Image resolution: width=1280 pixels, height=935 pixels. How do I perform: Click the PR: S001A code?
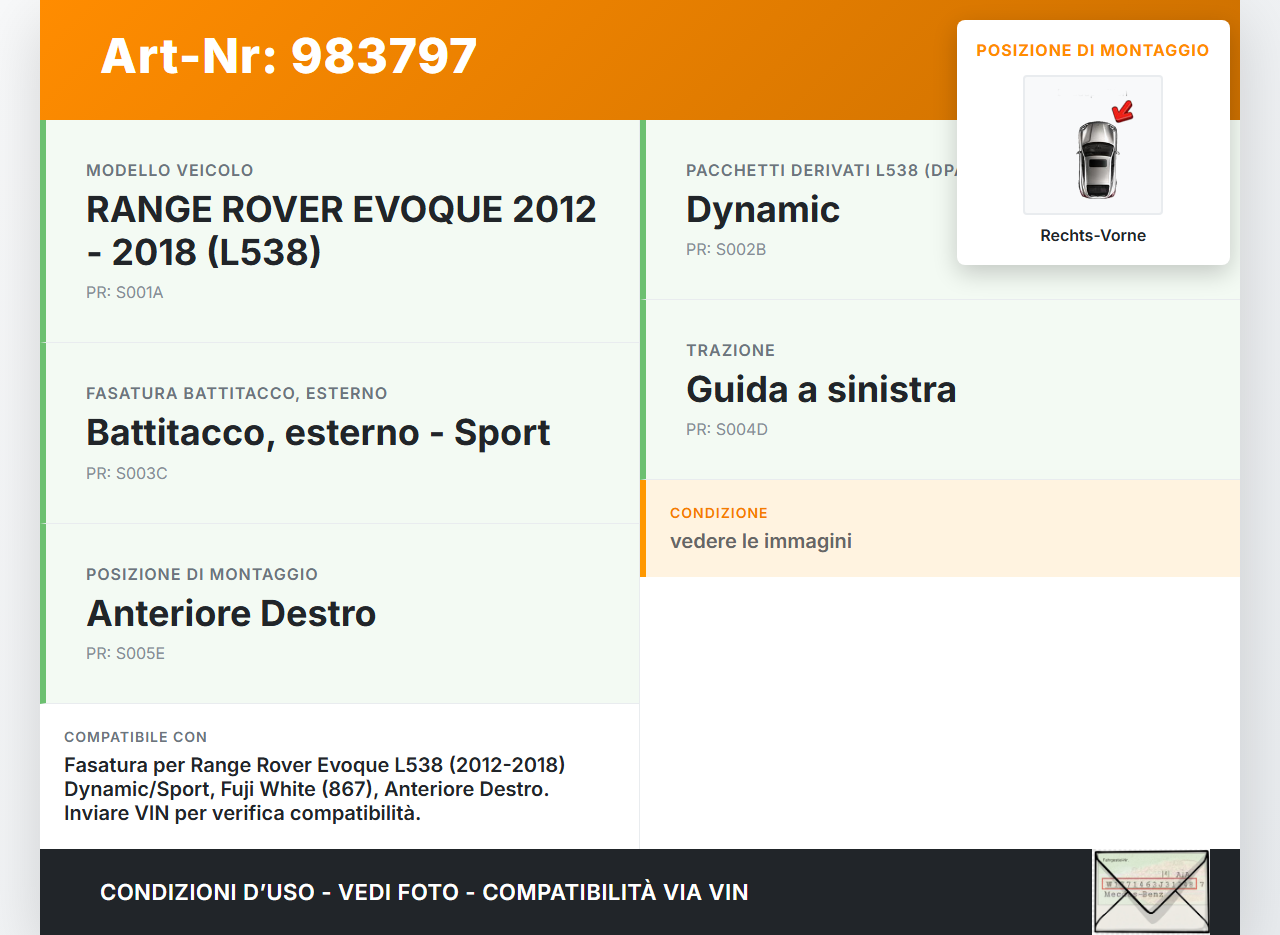[125, 293]
